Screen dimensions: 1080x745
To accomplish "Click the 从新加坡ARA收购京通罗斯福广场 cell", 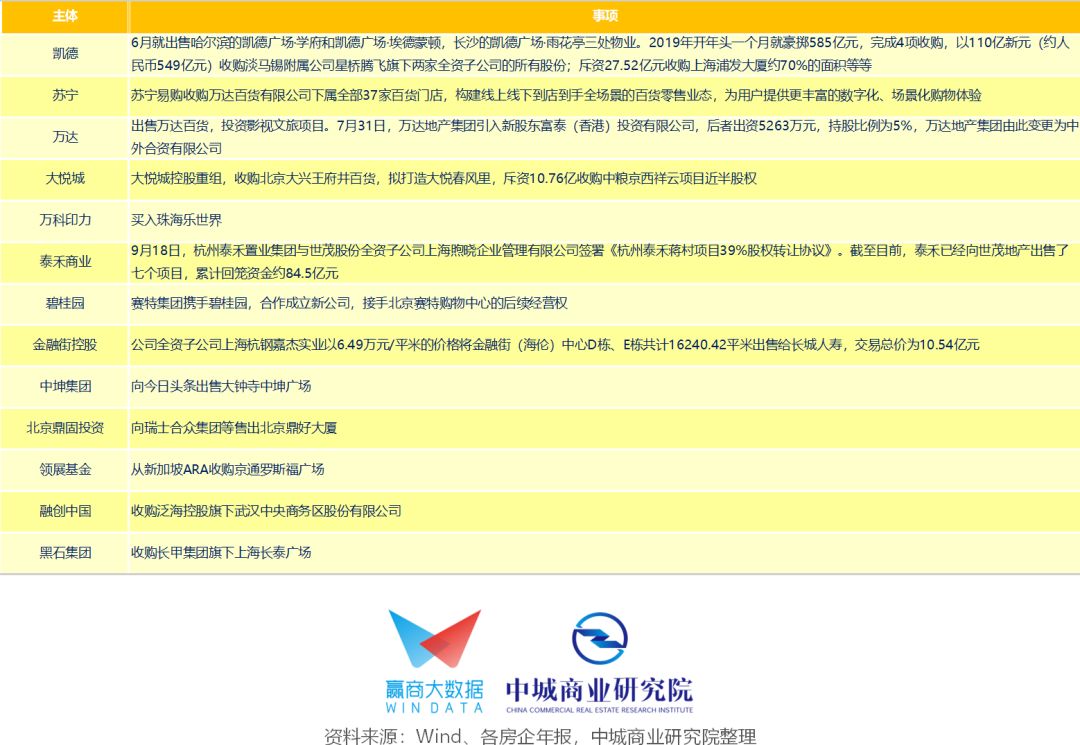I will (605, 470).
